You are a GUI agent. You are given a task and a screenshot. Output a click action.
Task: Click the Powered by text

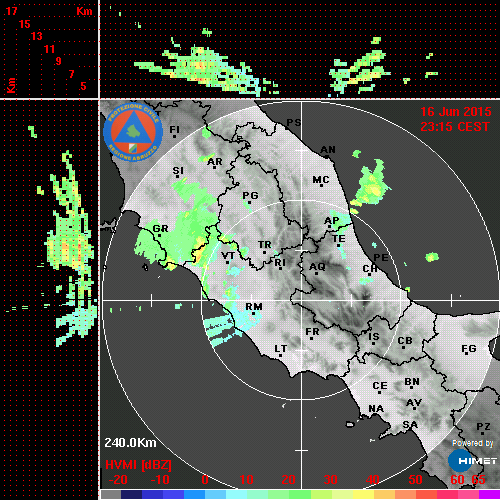473,443
